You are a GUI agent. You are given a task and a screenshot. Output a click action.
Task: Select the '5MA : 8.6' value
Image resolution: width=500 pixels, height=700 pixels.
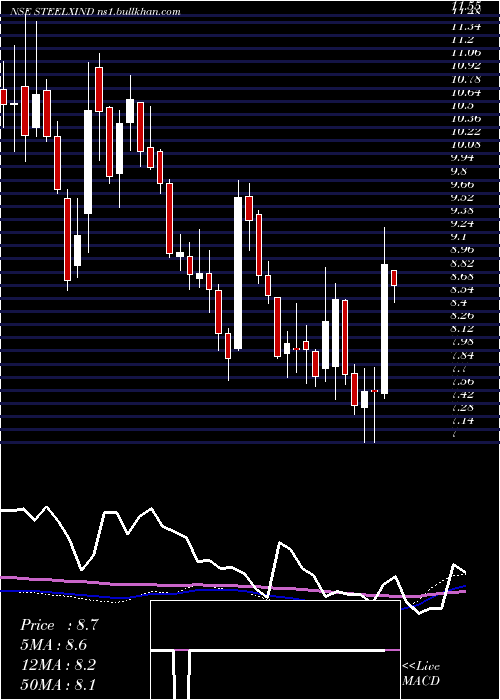tap(53, 645)
